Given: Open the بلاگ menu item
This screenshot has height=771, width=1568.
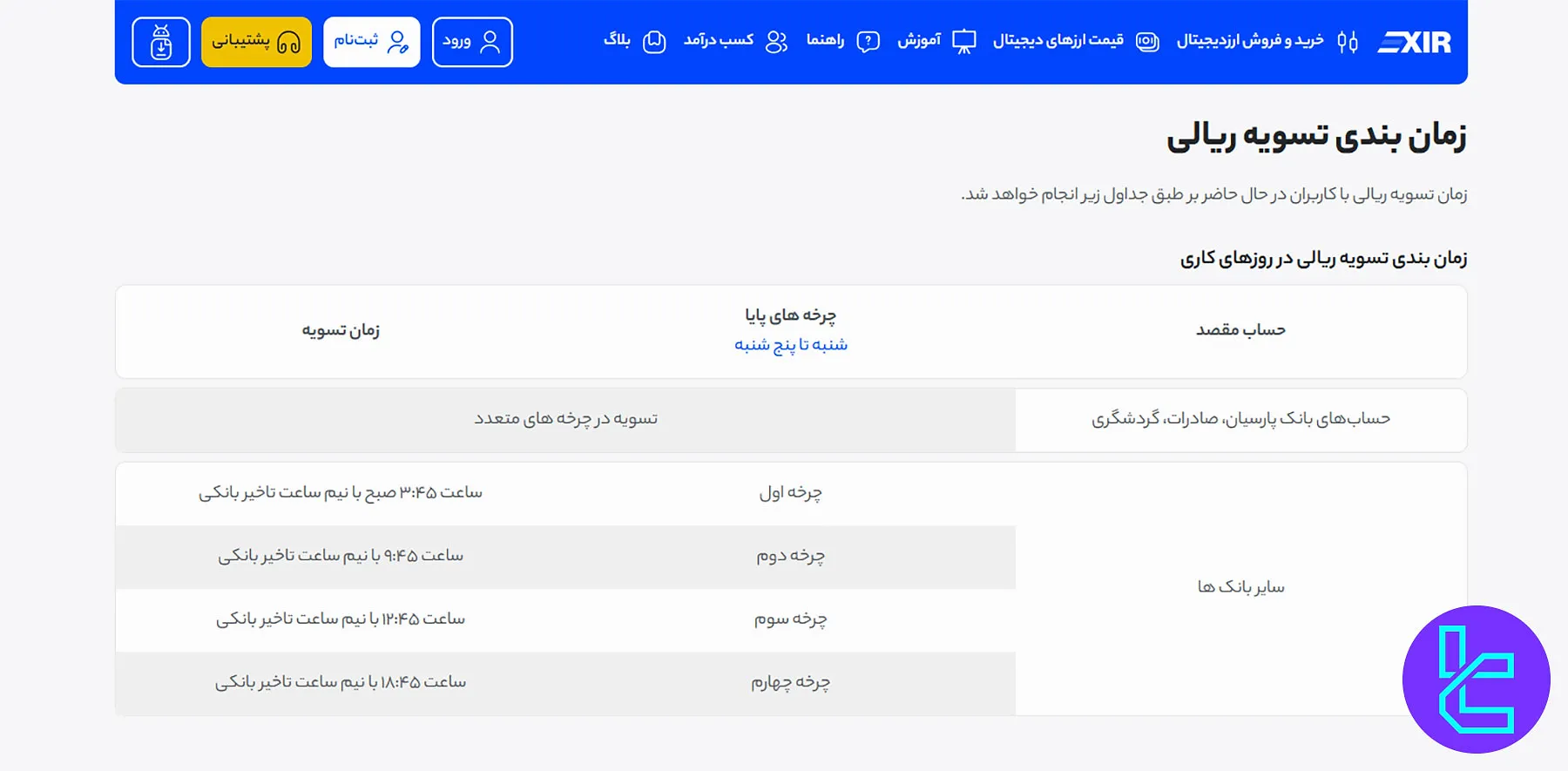Looking at the screenshot, I should pos(617,41).
